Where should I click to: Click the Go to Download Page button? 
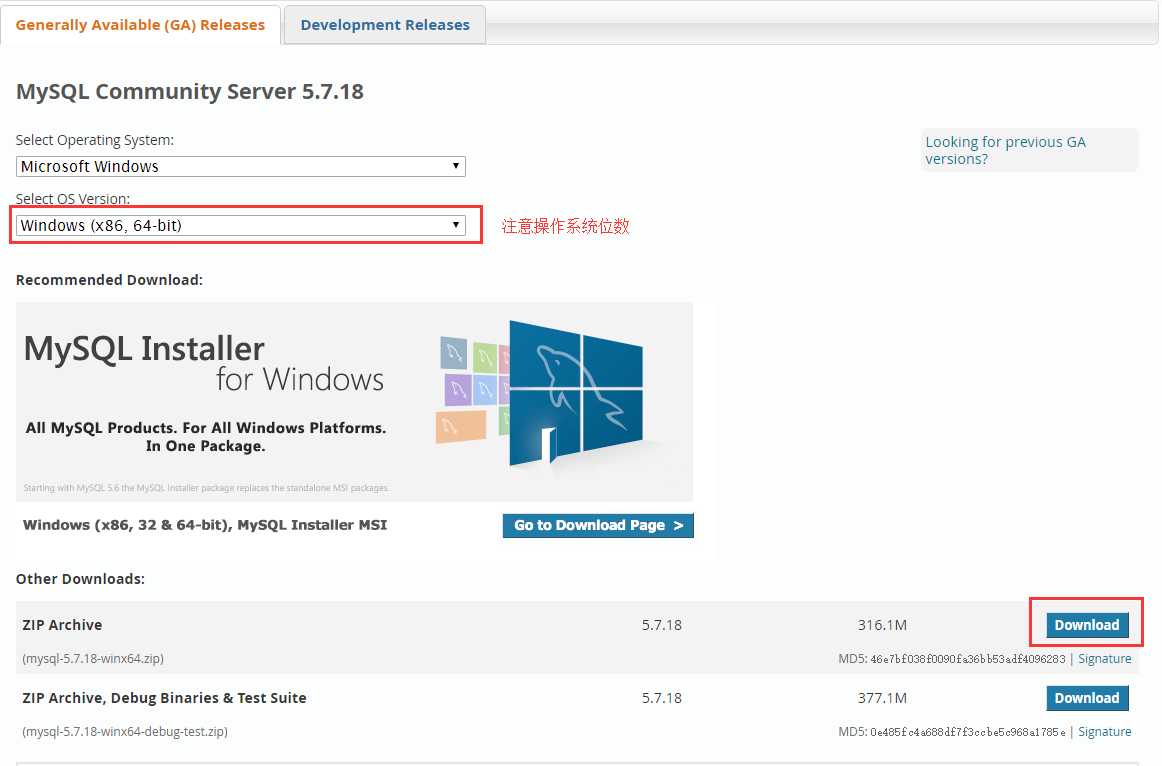598,525
